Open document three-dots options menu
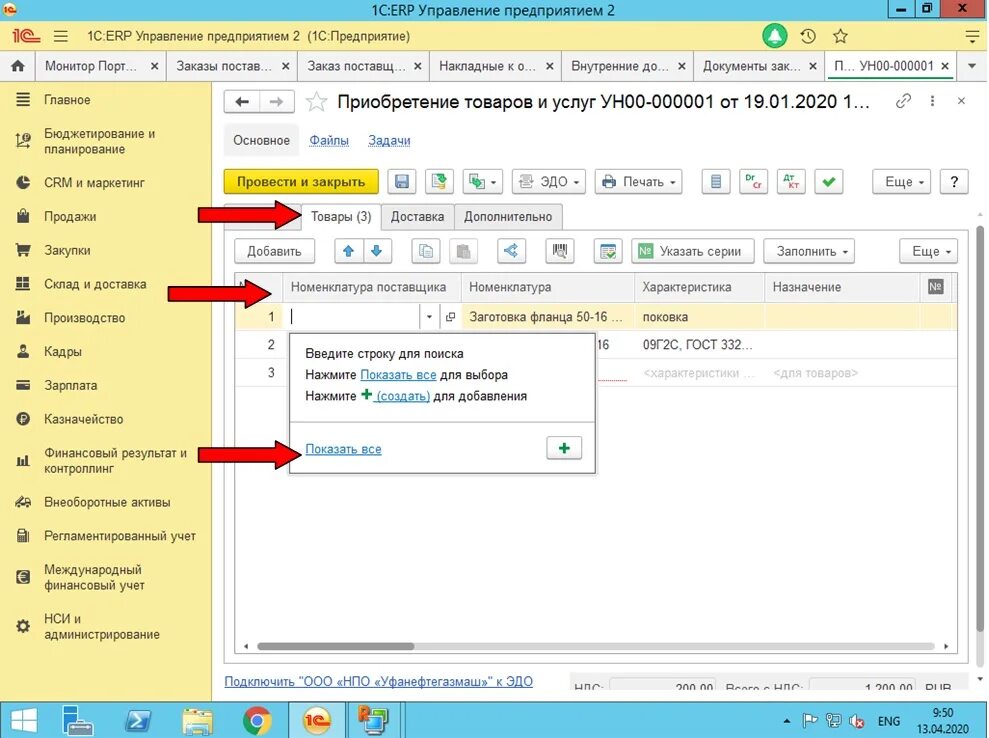Screen dimensions: 989x738 tap(932, 101)
